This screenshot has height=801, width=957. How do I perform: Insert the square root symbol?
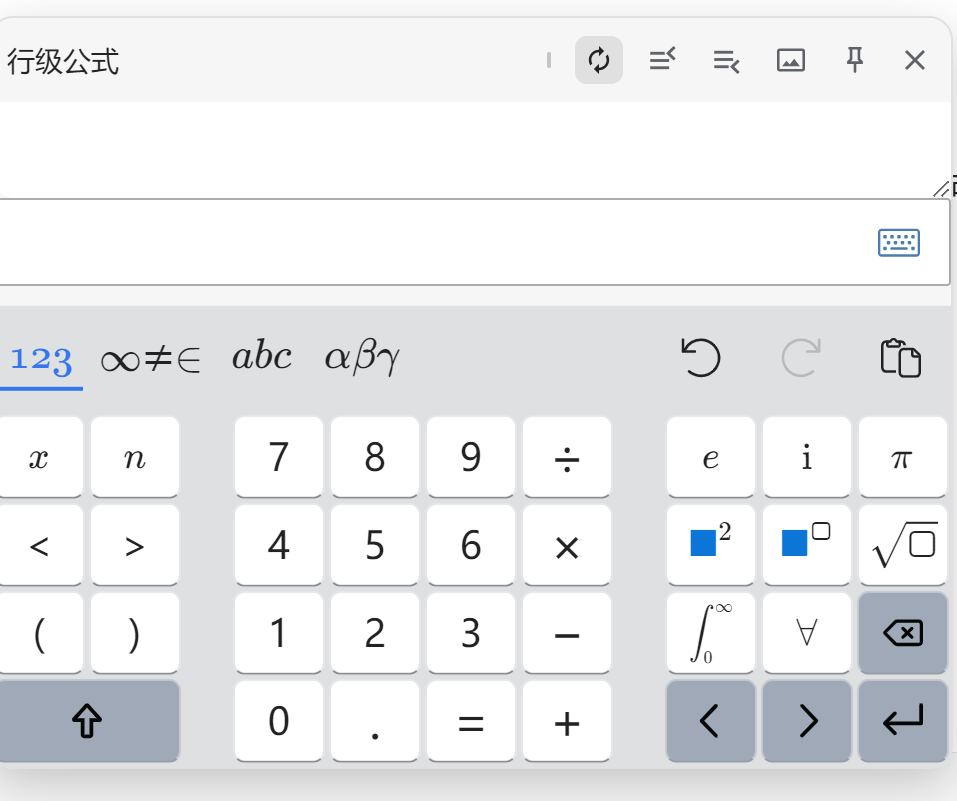(903, 545)
